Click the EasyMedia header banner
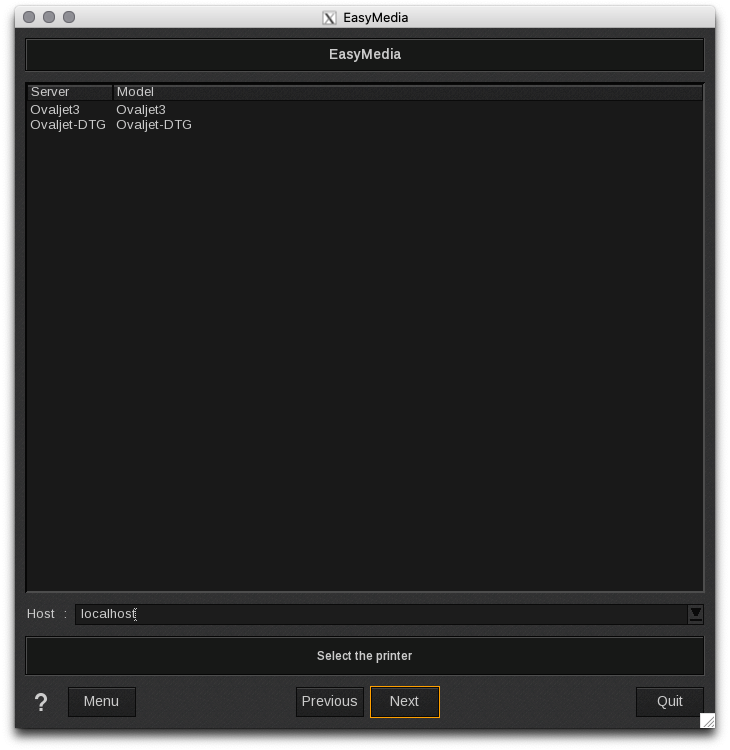This screenshot has height=750, width=730. point(365,55)
